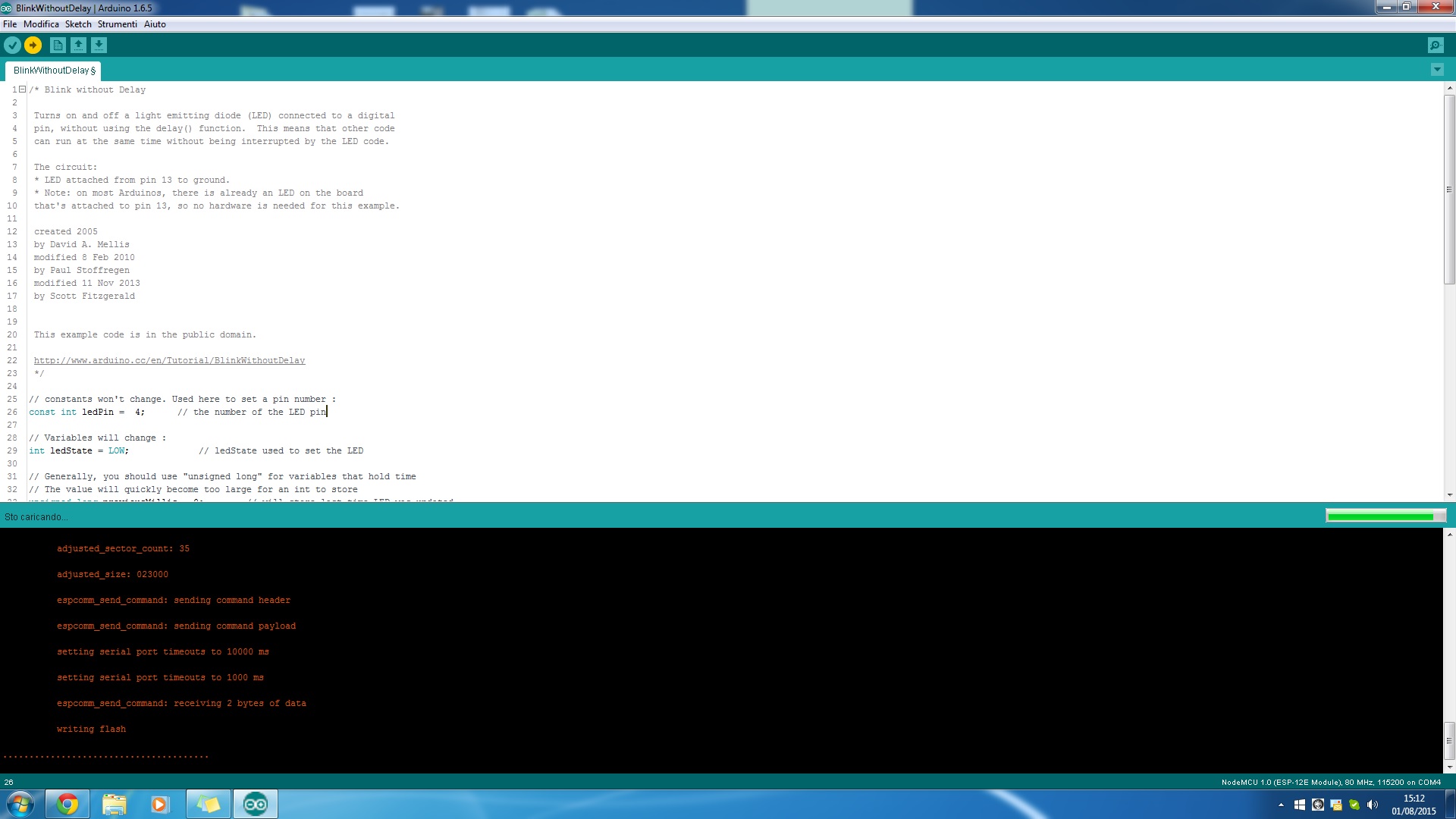1456x819 pixels.
Task: Collapse the comment block on line 1
Action: (23, 89)
